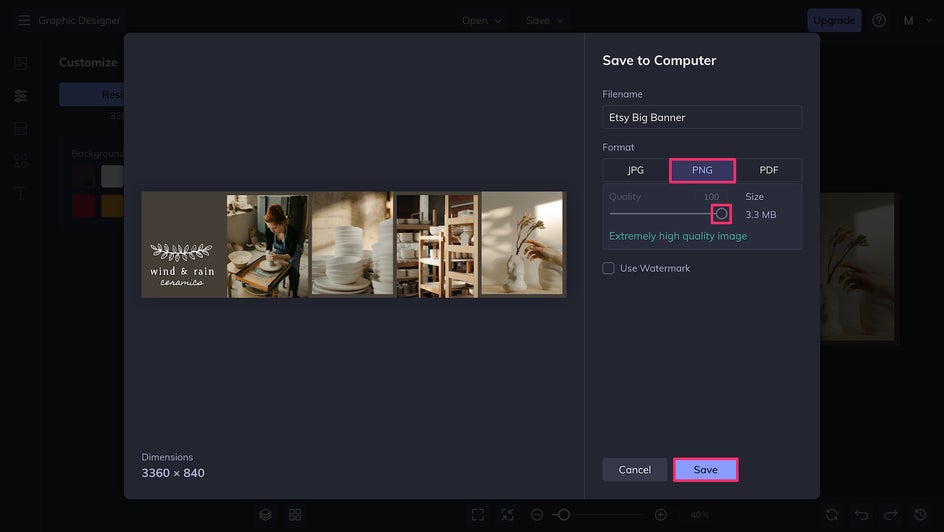Click the bottom zoom slider handle
The width and height of the screenshot is (944, 532).
(564, 515)
